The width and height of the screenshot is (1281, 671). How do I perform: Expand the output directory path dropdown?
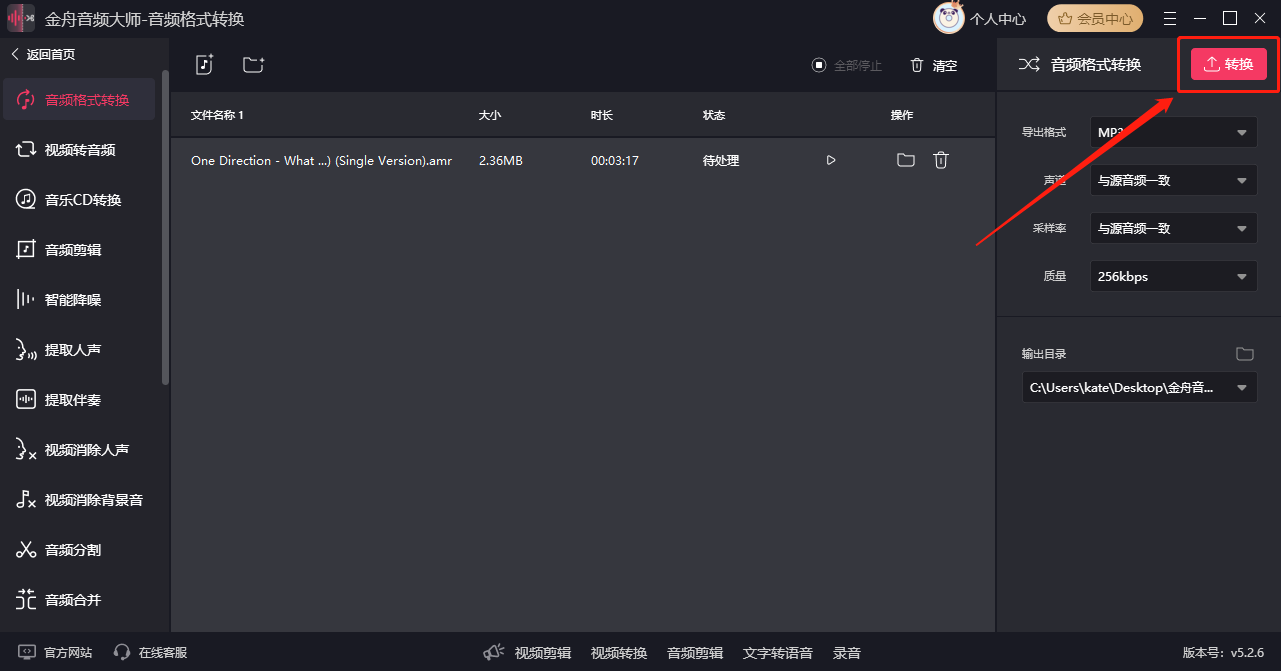click(x=1140, y=388)
